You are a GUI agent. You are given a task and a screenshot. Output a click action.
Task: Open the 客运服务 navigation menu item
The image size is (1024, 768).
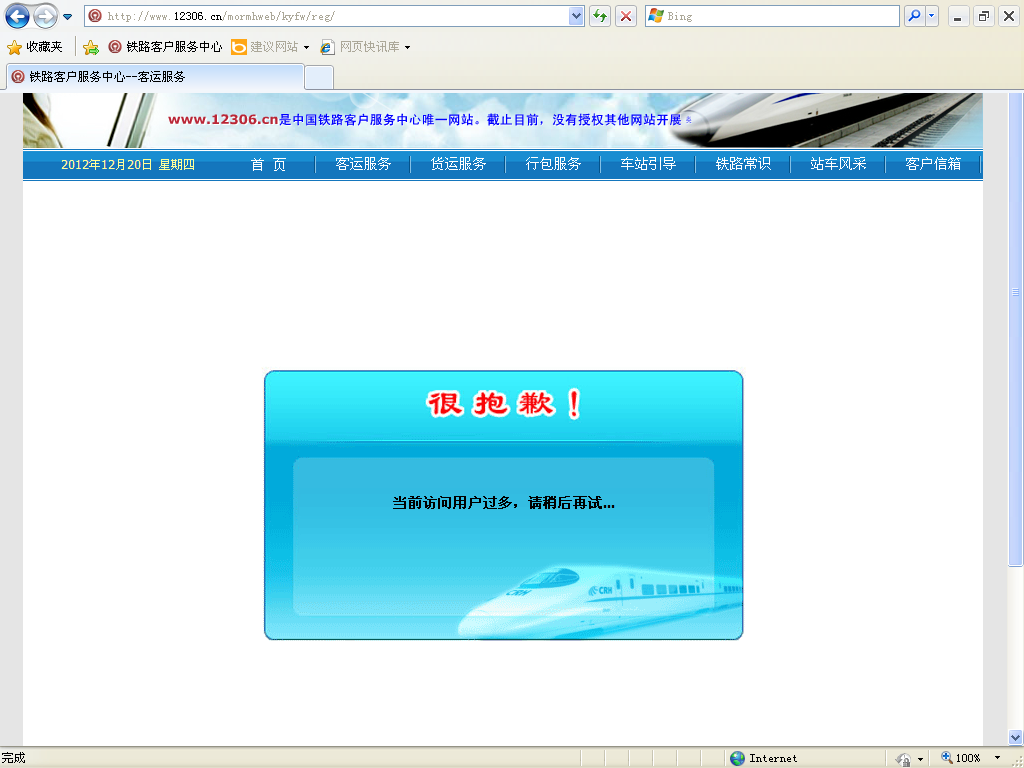click(363, 165)
